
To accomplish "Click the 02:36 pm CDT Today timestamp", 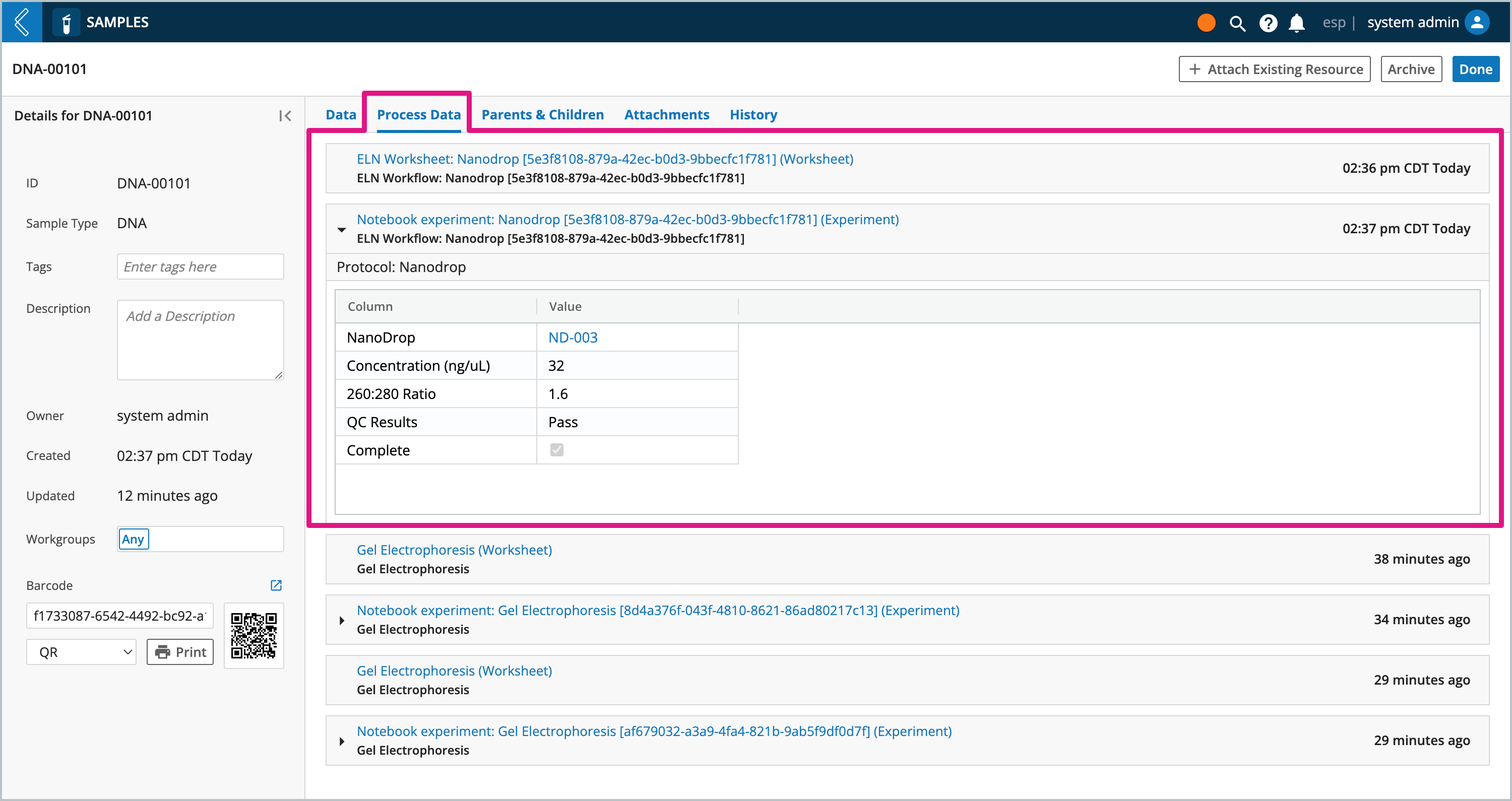I will point(1406,168).
